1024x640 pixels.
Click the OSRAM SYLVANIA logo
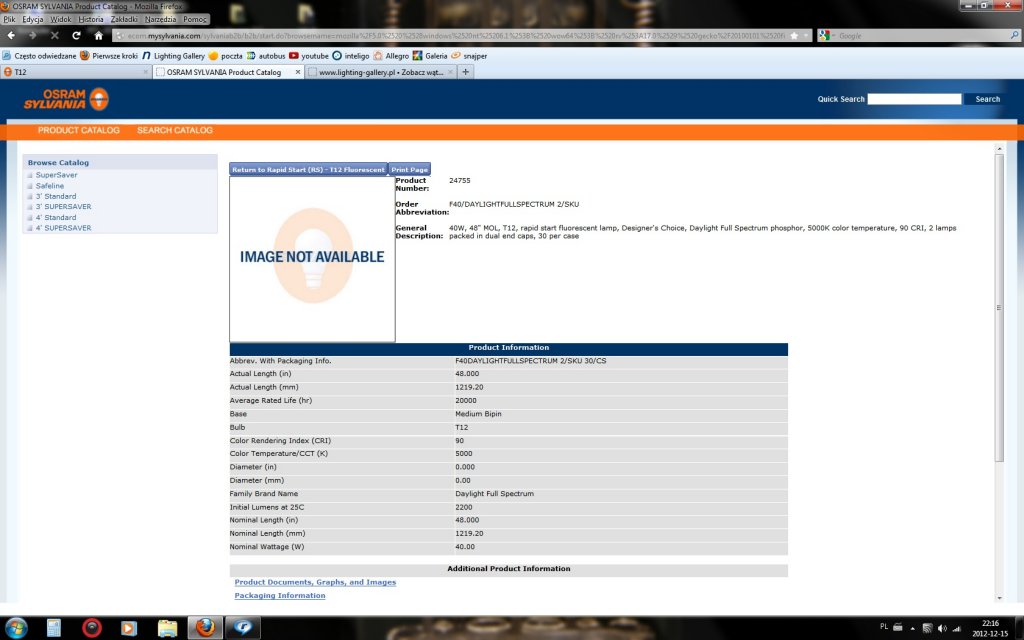pyautogui.click(x=66, y=99)
